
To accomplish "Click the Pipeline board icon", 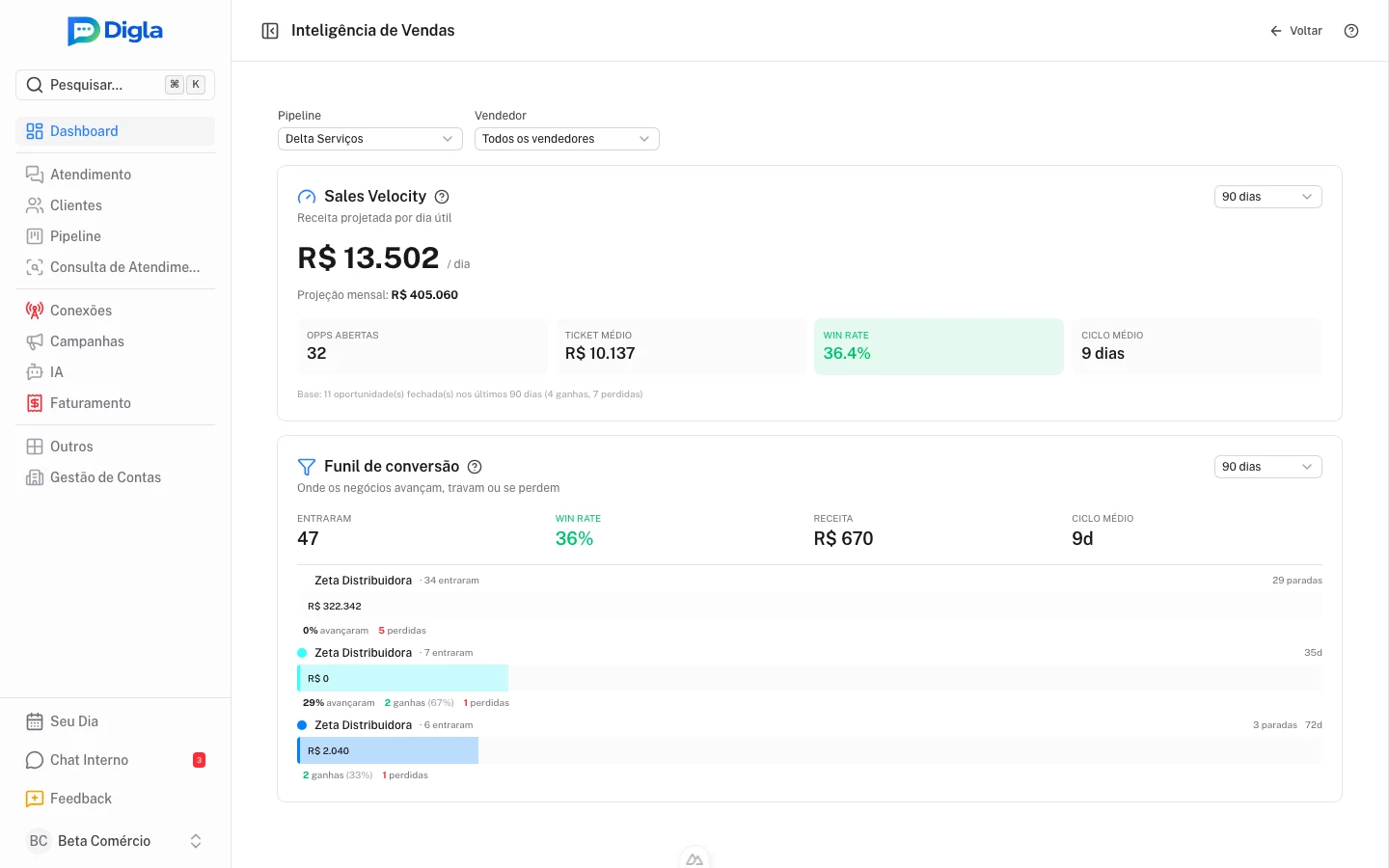I will (35, 236).
